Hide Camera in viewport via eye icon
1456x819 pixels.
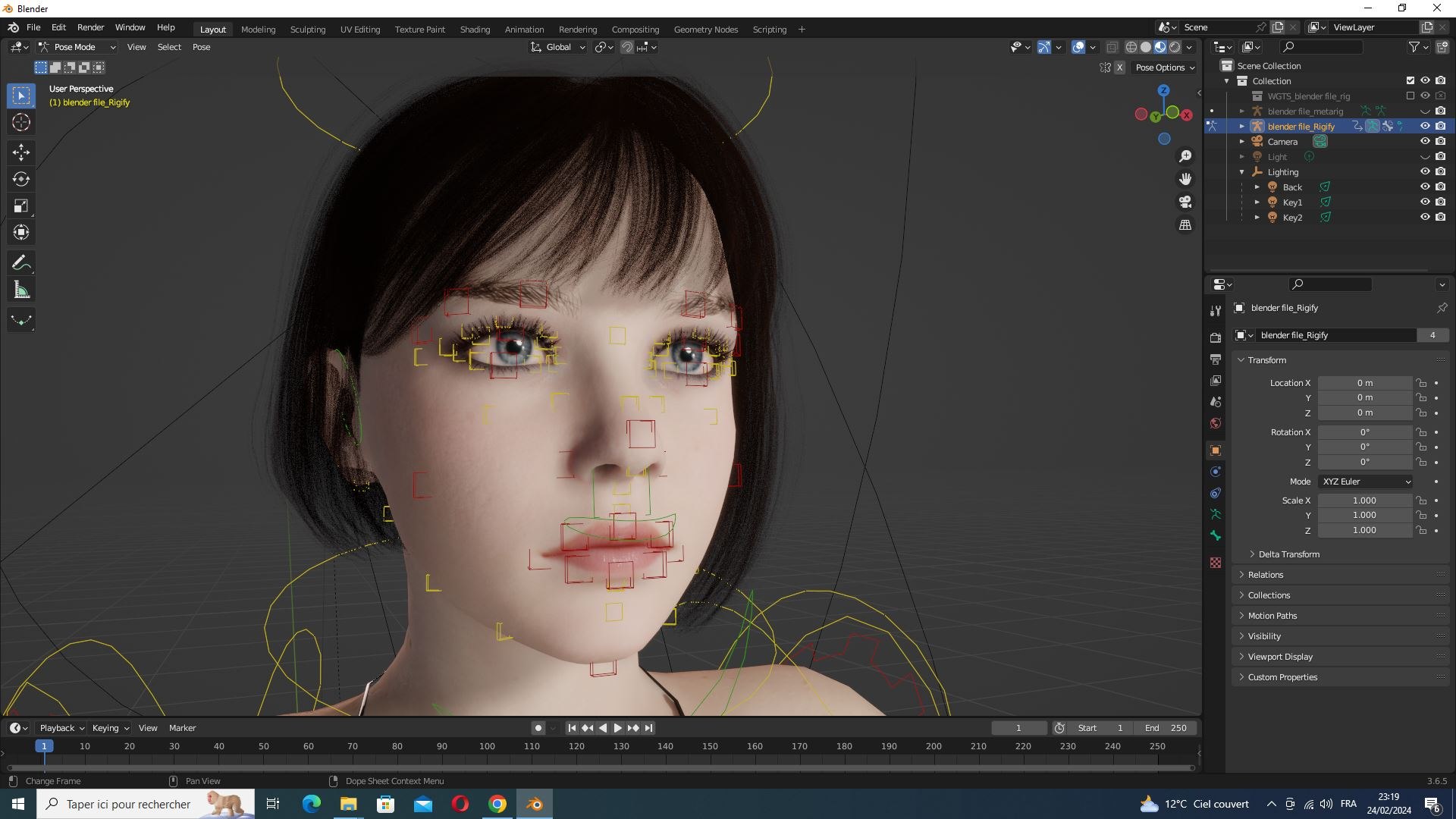(x=1425, y=142)
